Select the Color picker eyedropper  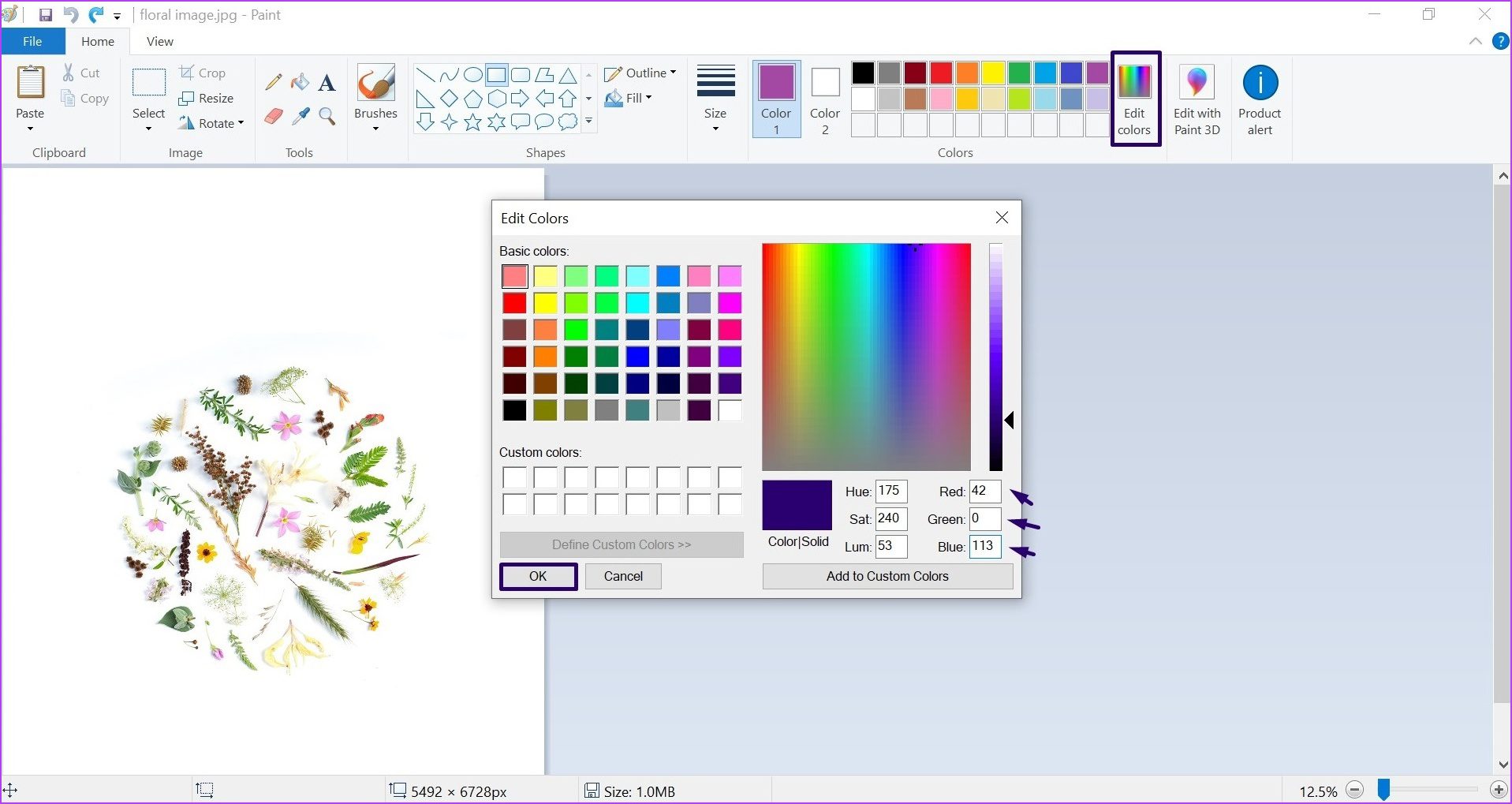[x=300, y=116]
